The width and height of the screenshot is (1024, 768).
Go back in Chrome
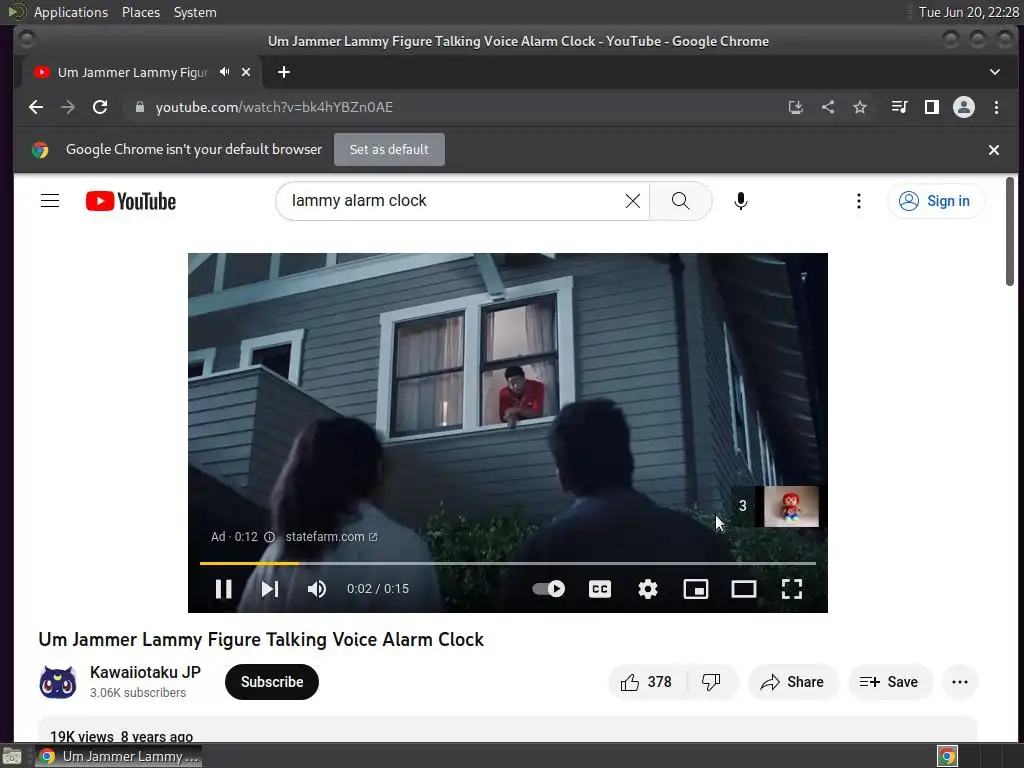pos(36,107)
